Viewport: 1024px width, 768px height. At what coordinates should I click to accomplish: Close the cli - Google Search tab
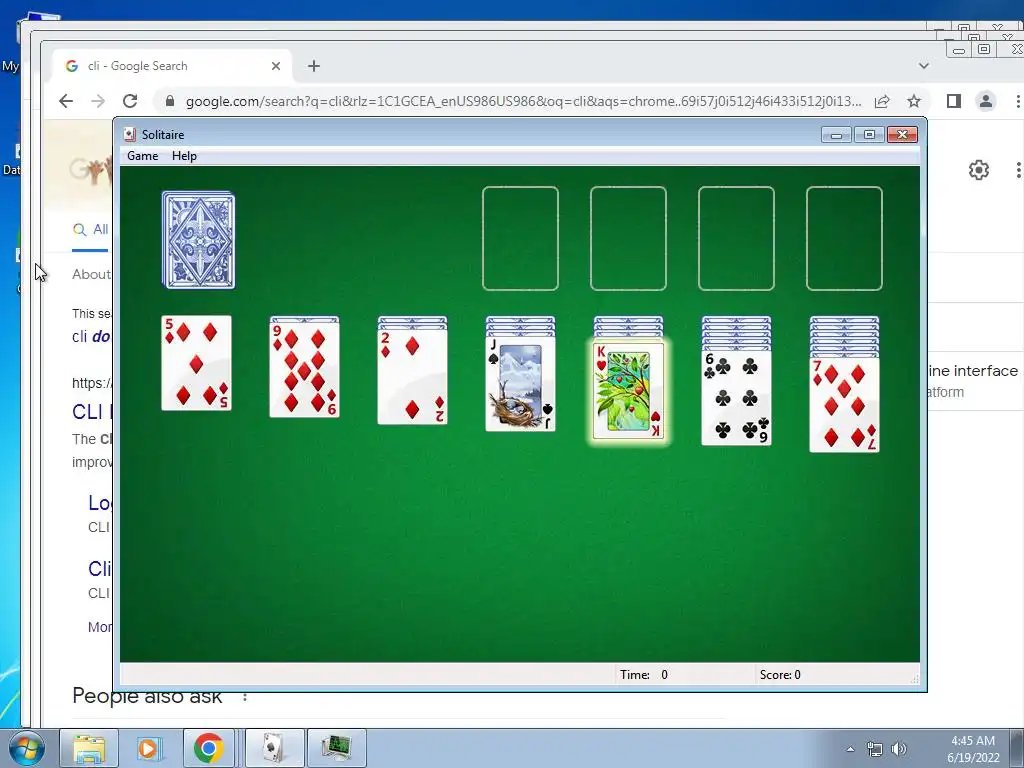pos(276,66)
